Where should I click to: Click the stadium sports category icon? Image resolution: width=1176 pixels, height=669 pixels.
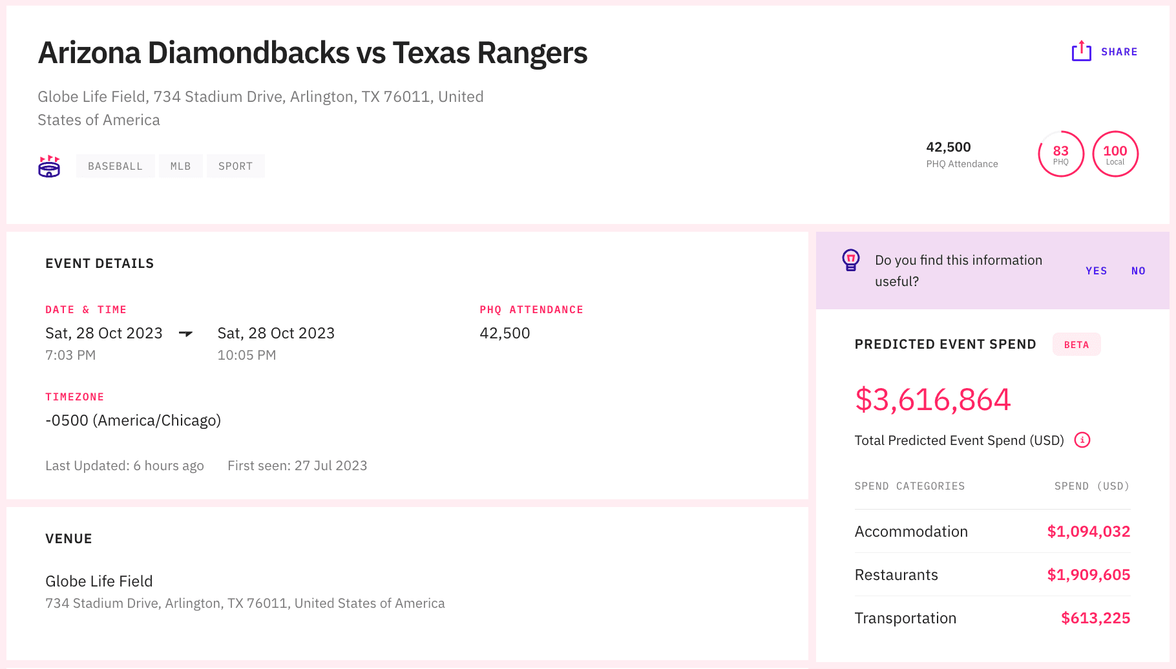pos(49,166)
